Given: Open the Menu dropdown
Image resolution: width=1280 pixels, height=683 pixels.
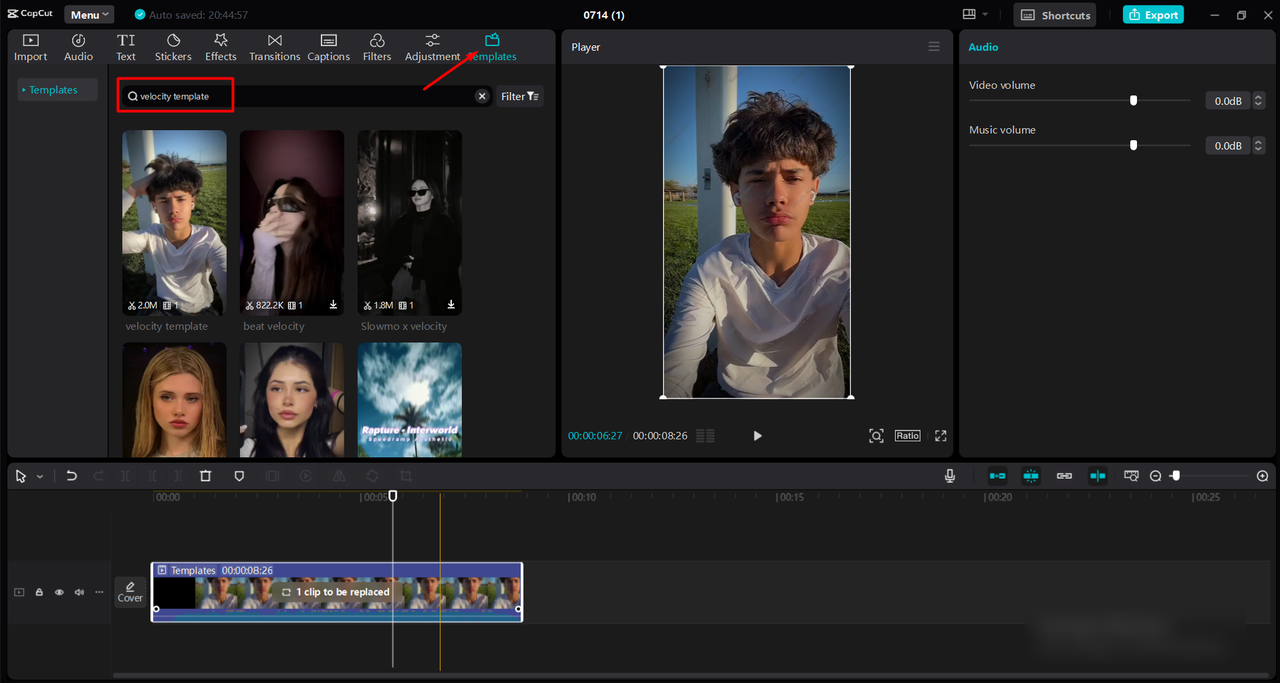Looking at the screenshot, I should [89, 15].
